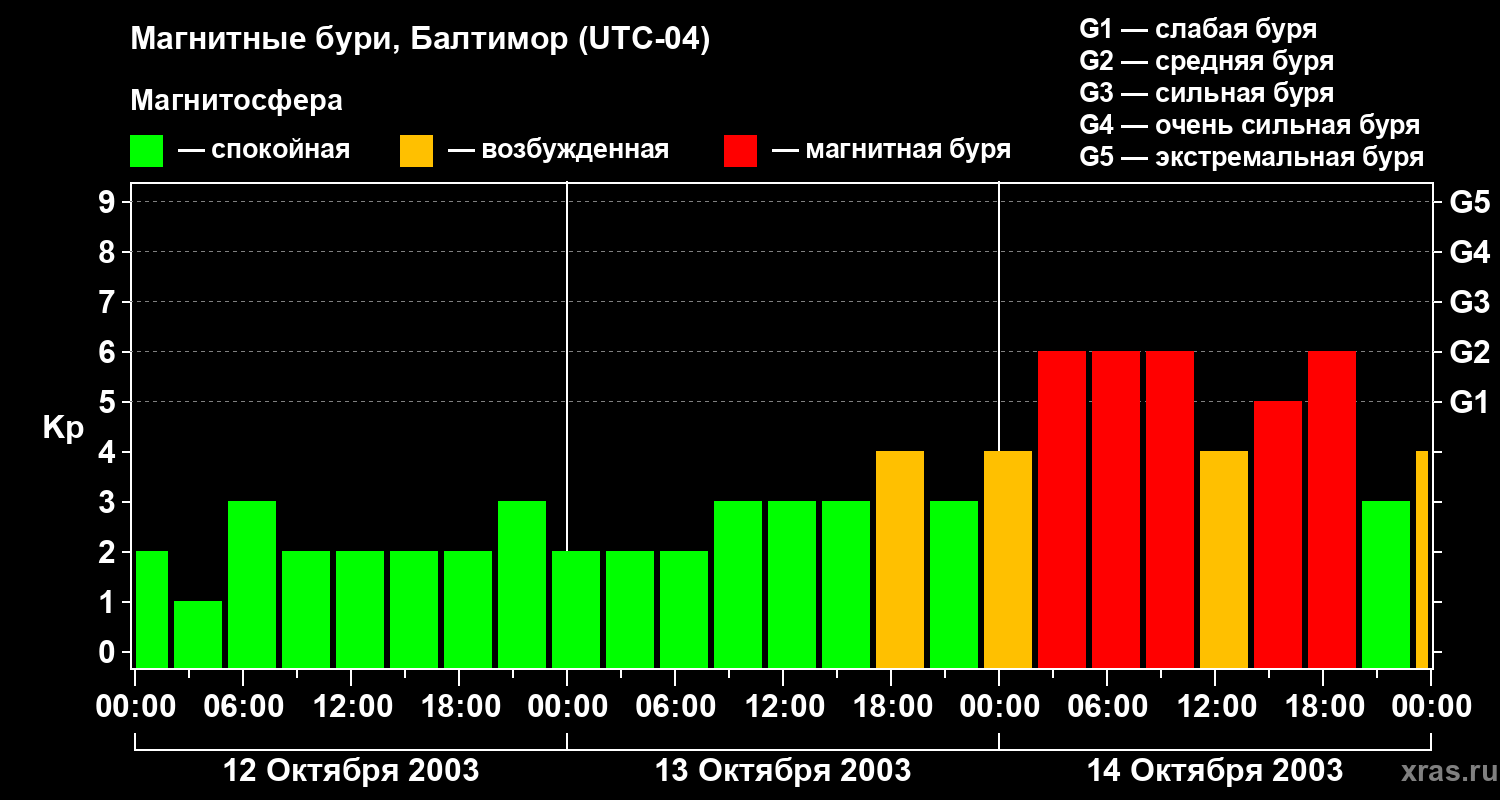Click the green 'спокойная' legend swatch

click(x=147, y=151)
